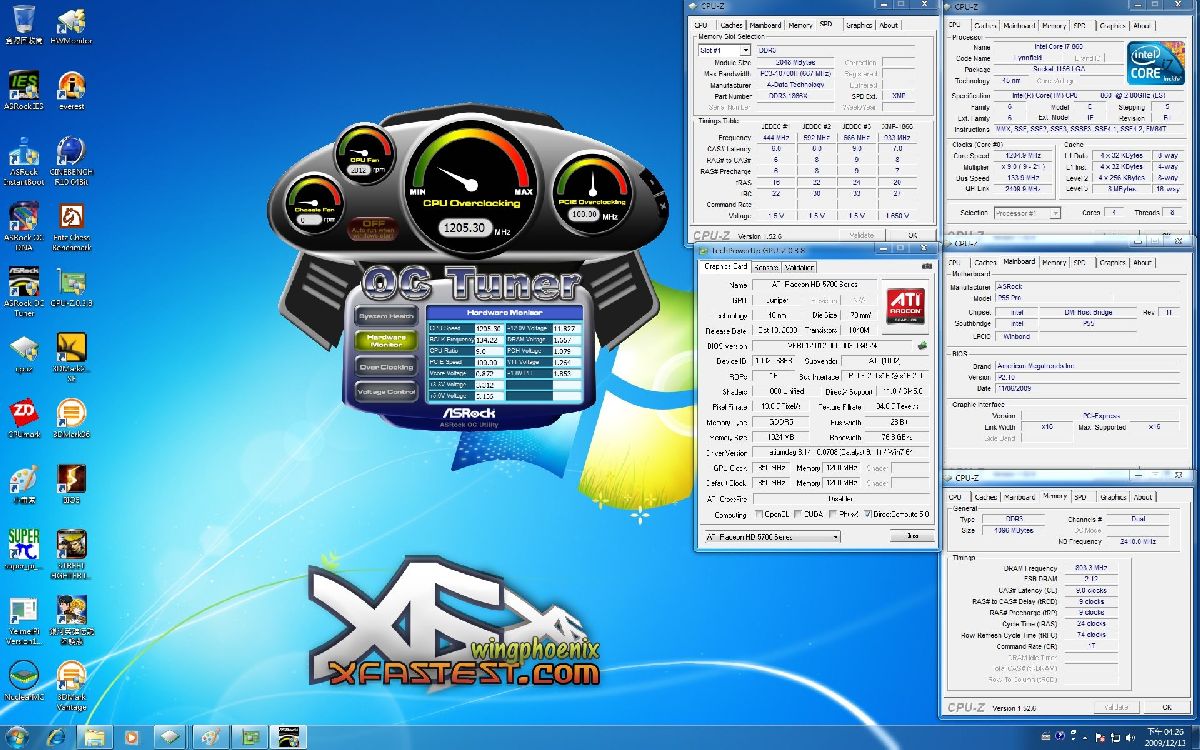
Task: Click the Close button in GPU-Z
Action: coord(911,536)
